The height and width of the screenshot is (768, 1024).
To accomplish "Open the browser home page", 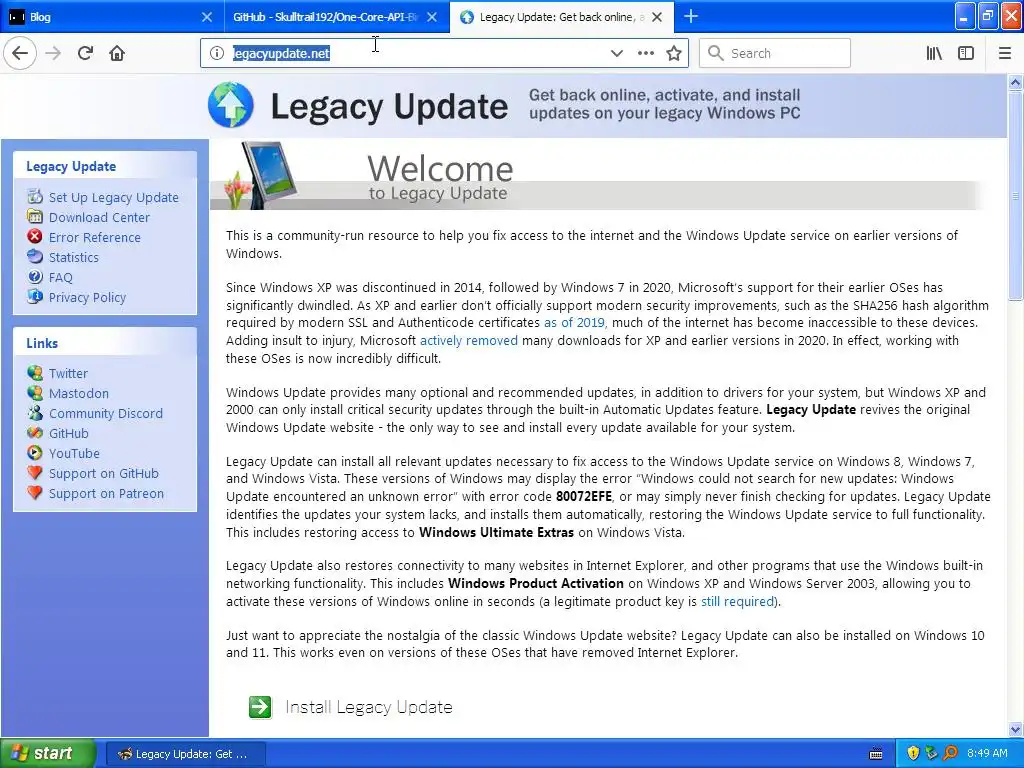I will (117, 53).
